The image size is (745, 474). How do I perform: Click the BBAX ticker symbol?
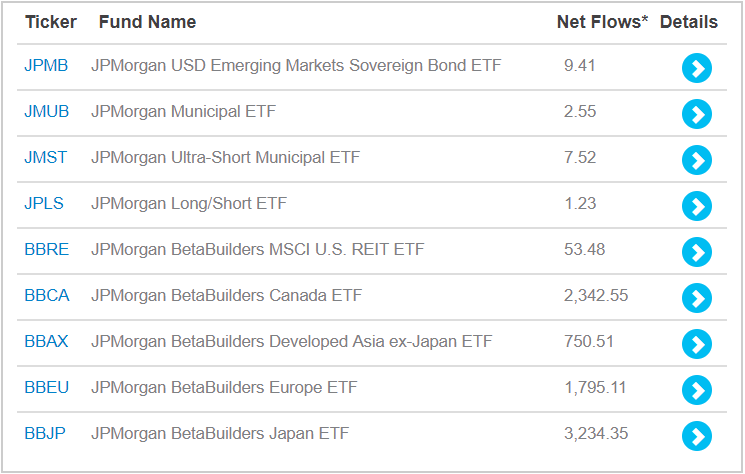point(46,342)
